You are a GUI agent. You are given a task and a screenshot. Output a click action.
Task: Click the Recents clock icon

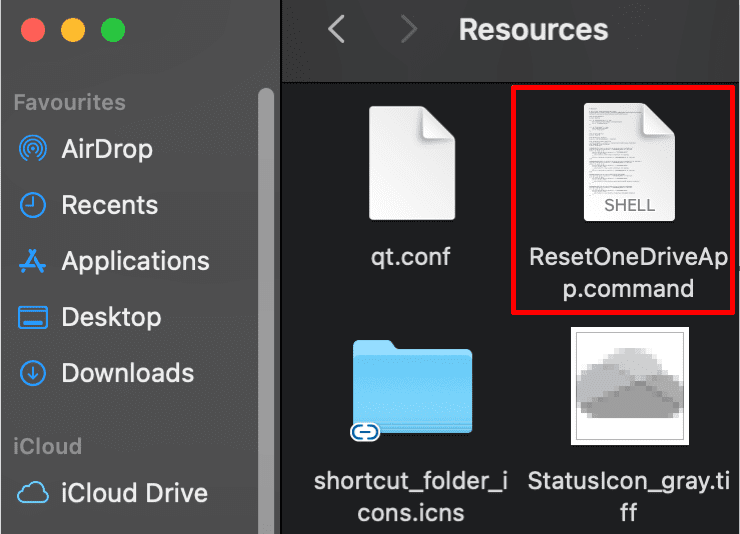[33, 205]
